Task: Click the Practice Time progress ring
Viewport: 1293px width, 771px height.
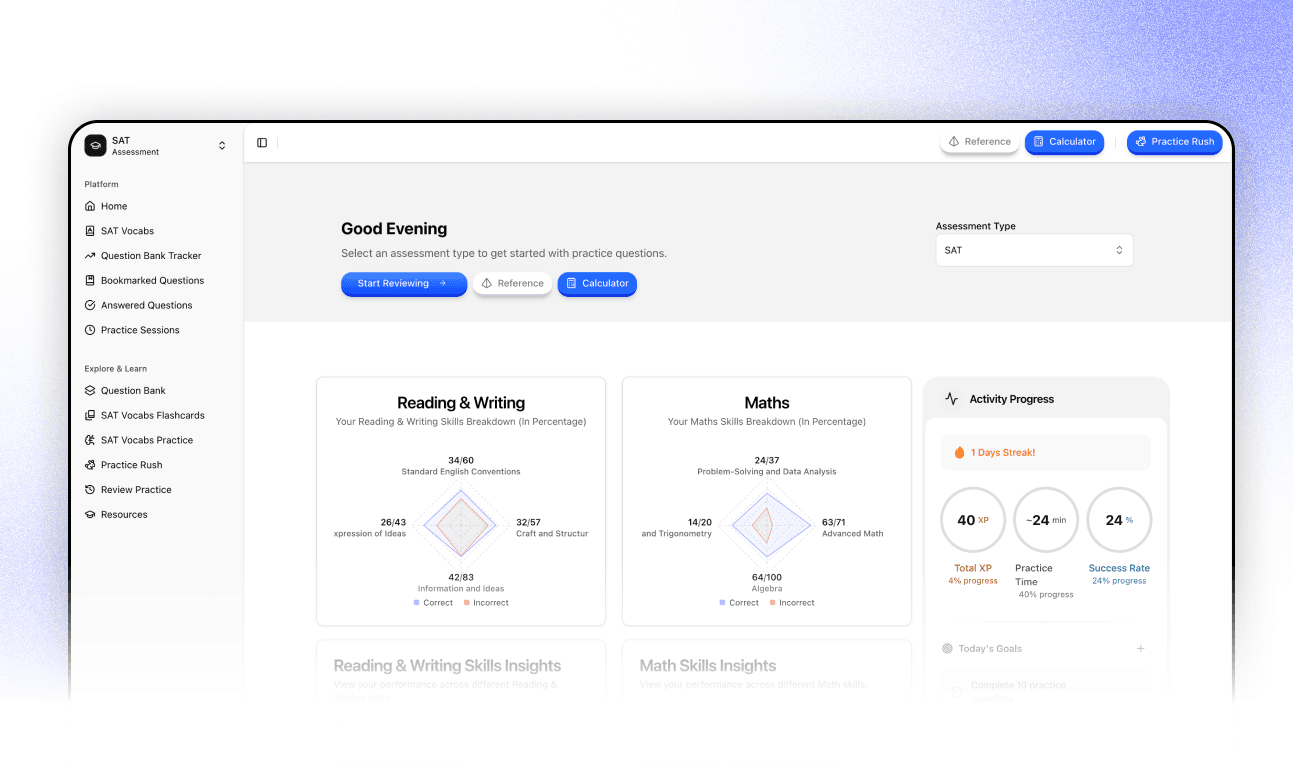Action: pos(1046,520)
